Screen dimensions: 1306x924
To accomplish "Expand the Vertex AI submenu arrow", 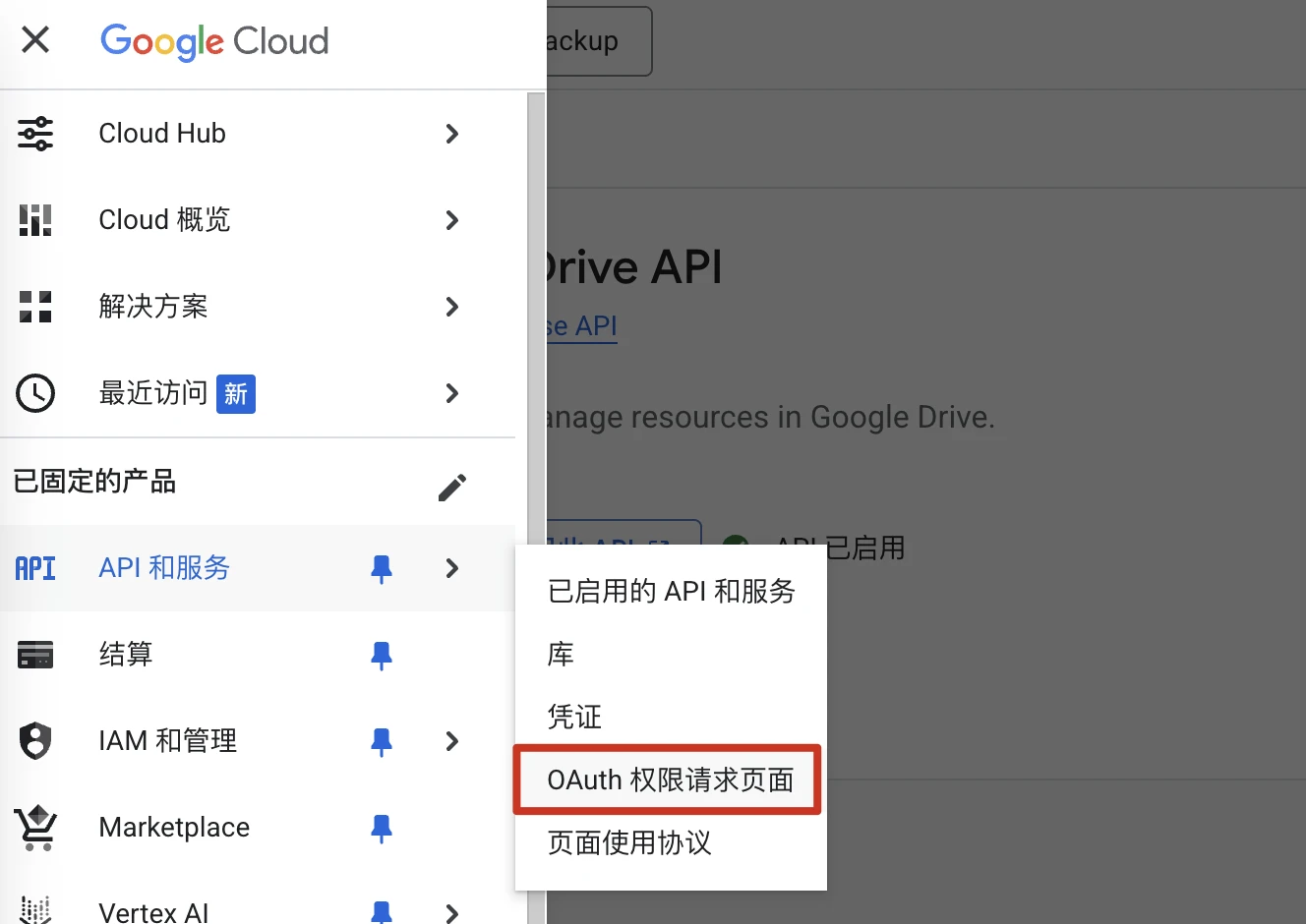I will [452, 913].
